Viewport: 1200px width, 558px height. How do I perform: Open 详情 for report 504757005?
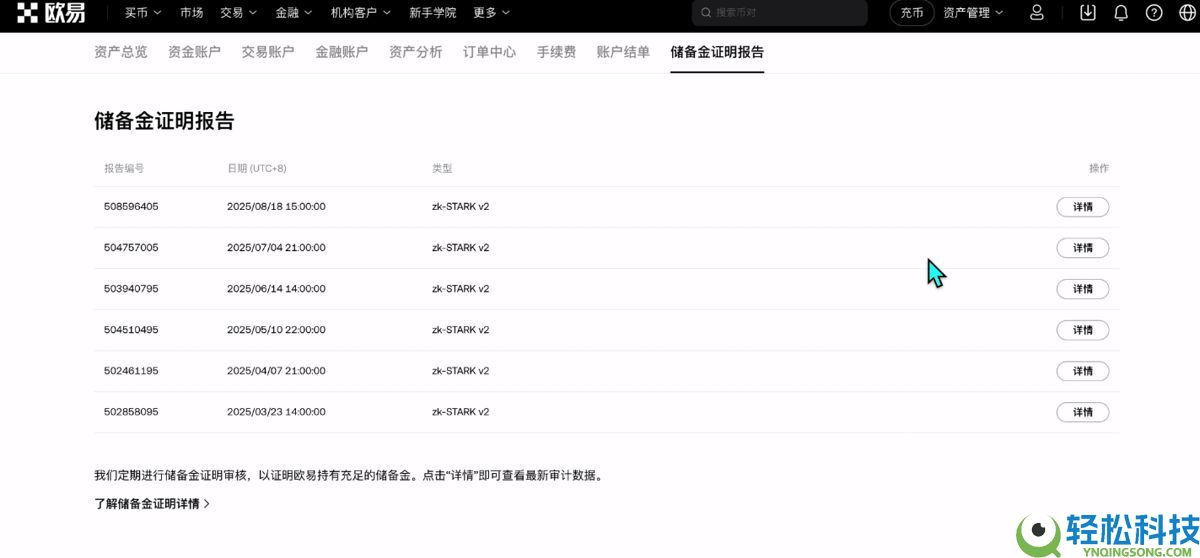(1083, 248)
